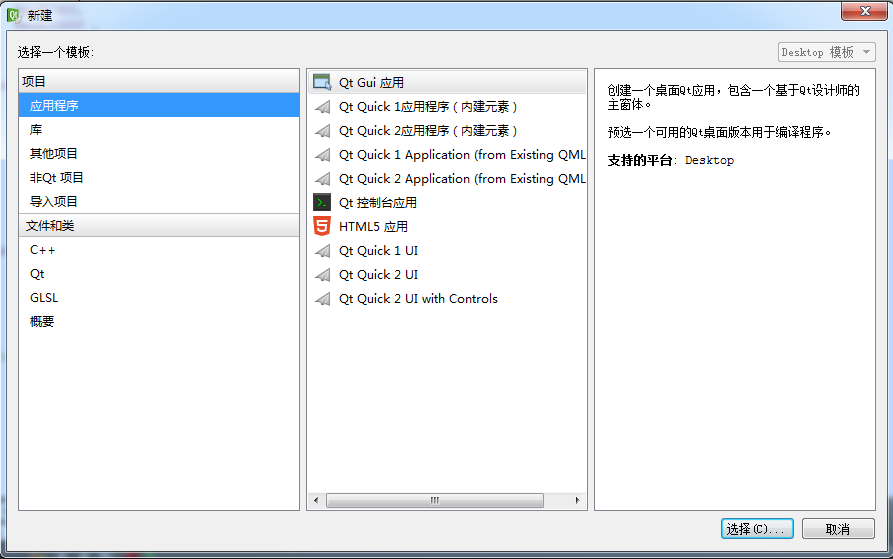This screenshot has width=893, height=559.
Task: Click the Qt Quick 1 UI paper plane icon
Action: click(322, 251)
